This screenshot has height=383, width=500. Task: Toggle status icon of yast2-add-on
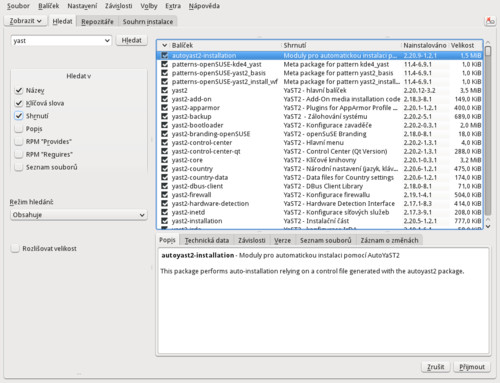[164, 99]
